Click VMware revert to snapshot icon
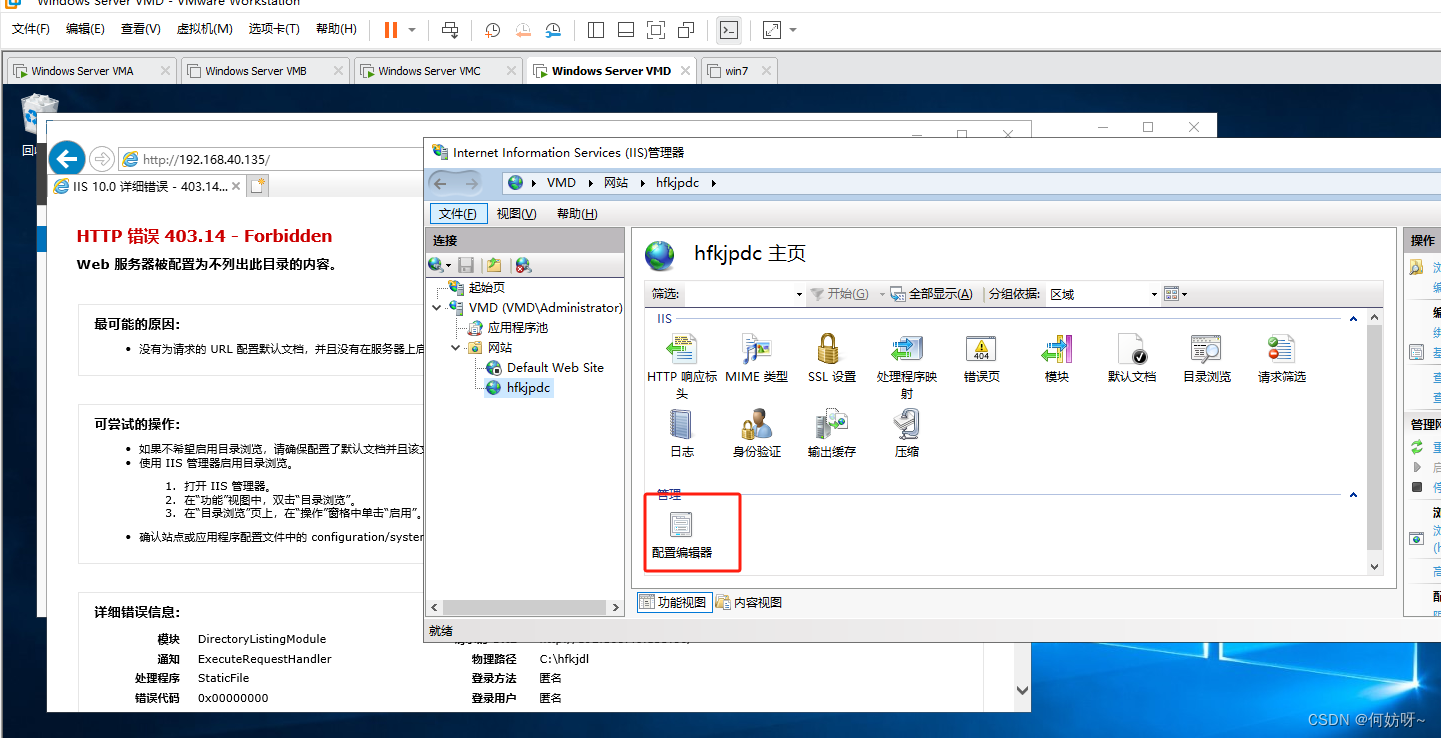Image resolution: width=1441 pixels, height=738 pixels. point(523,30)
